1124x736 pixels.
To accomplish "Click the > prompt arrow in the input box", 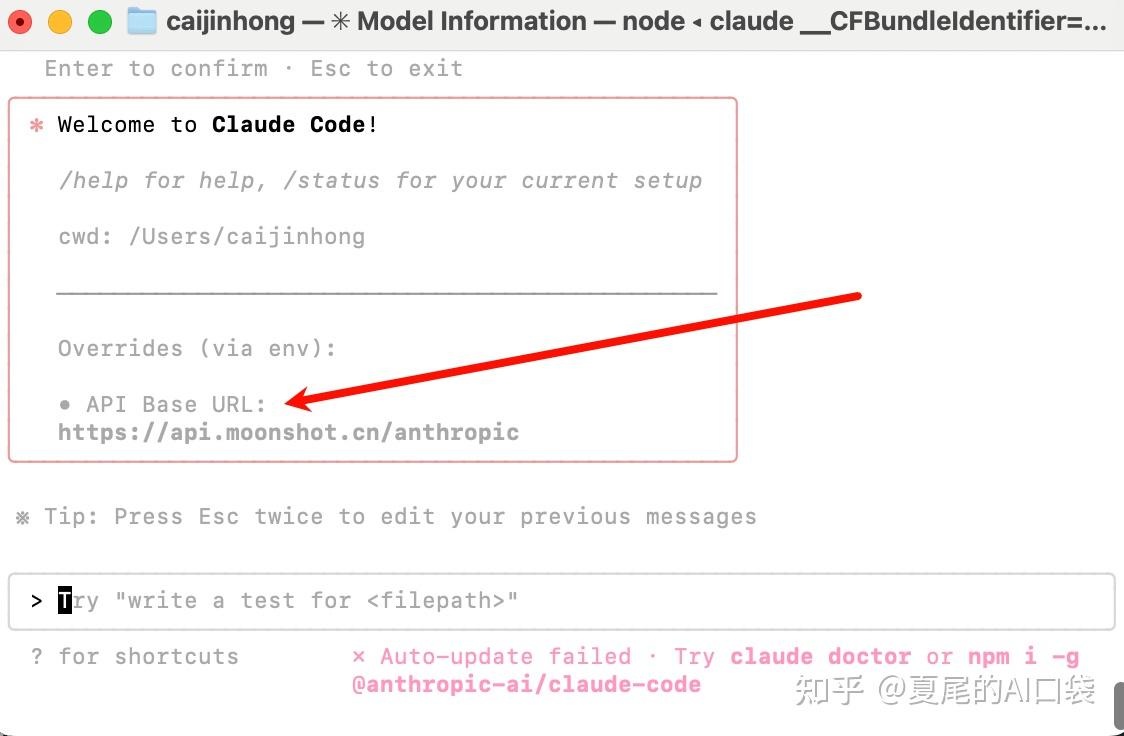I will [37, 600].
